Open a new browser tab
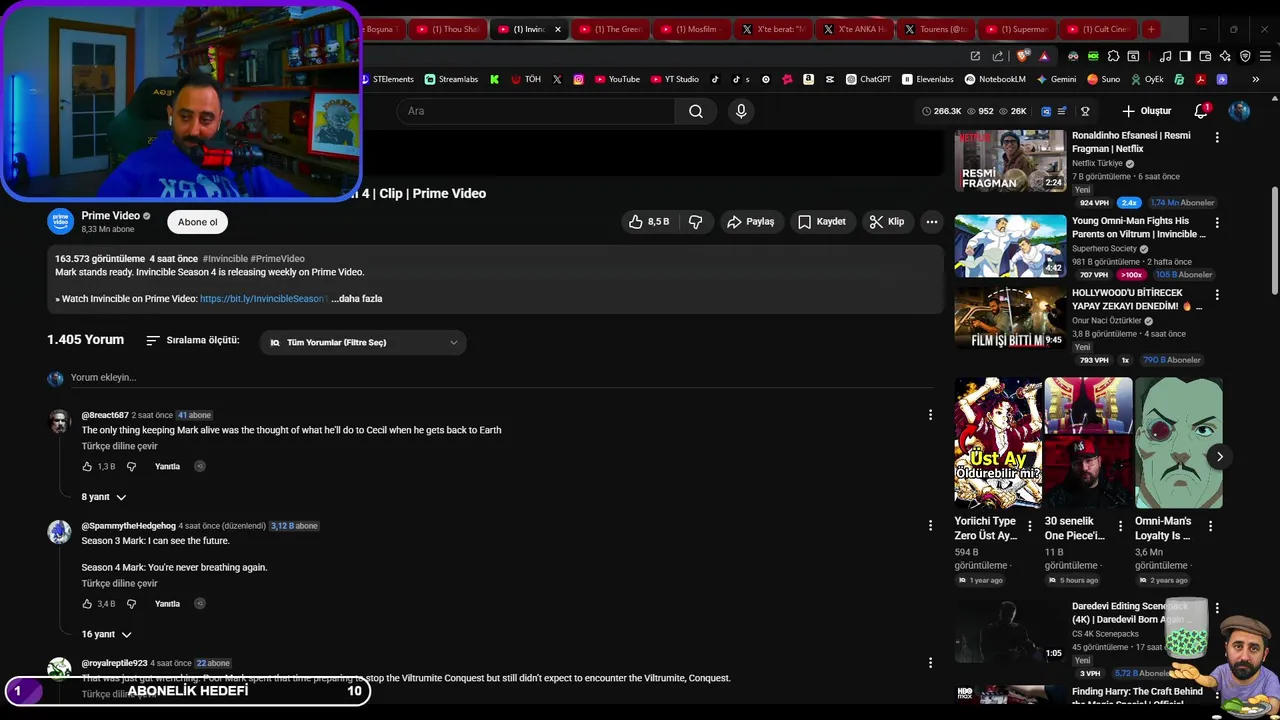The height and width of the screenshot is (720, 1280). point(1151,29)
